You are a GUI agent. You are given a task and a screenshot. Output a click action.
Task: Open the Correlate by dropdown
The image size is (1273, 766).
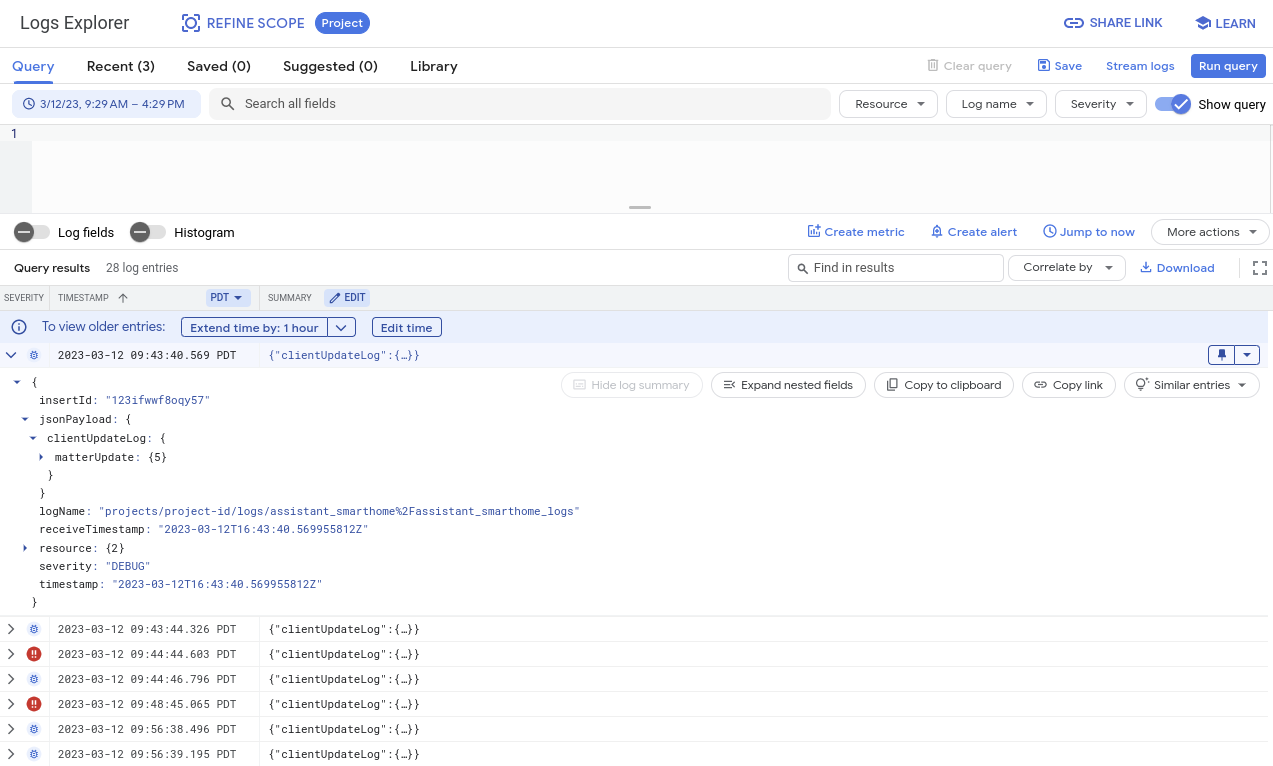click(1066, 267)
